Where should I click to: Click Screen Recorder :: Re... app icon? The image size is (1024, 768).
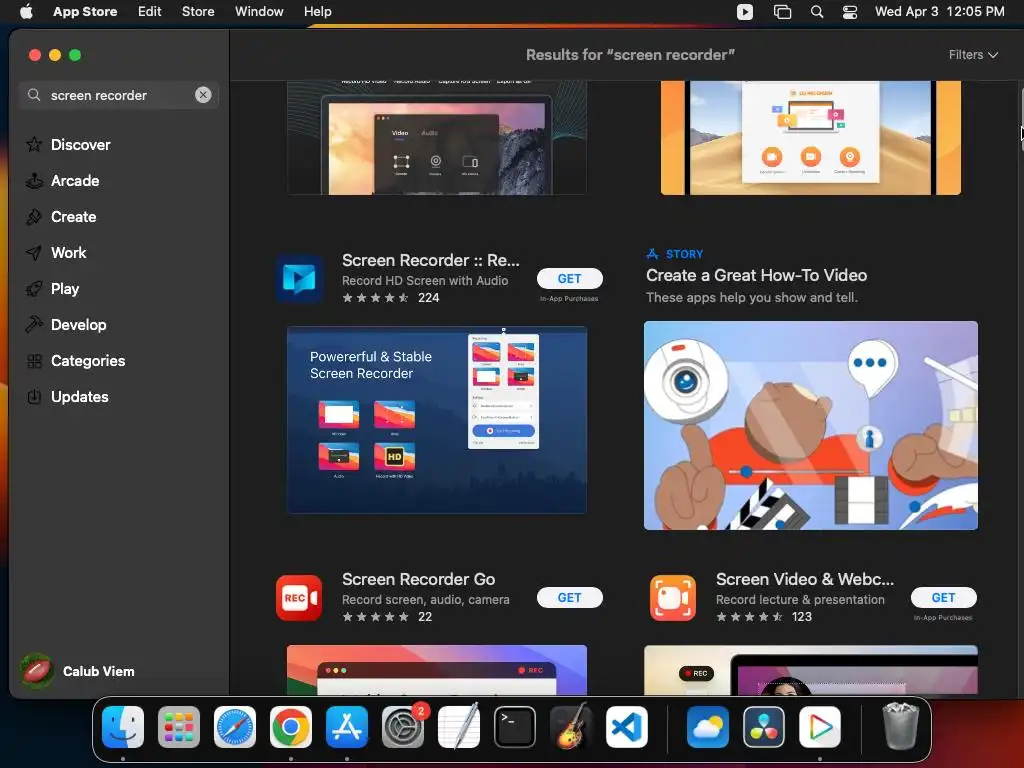[x=299, y=279]
